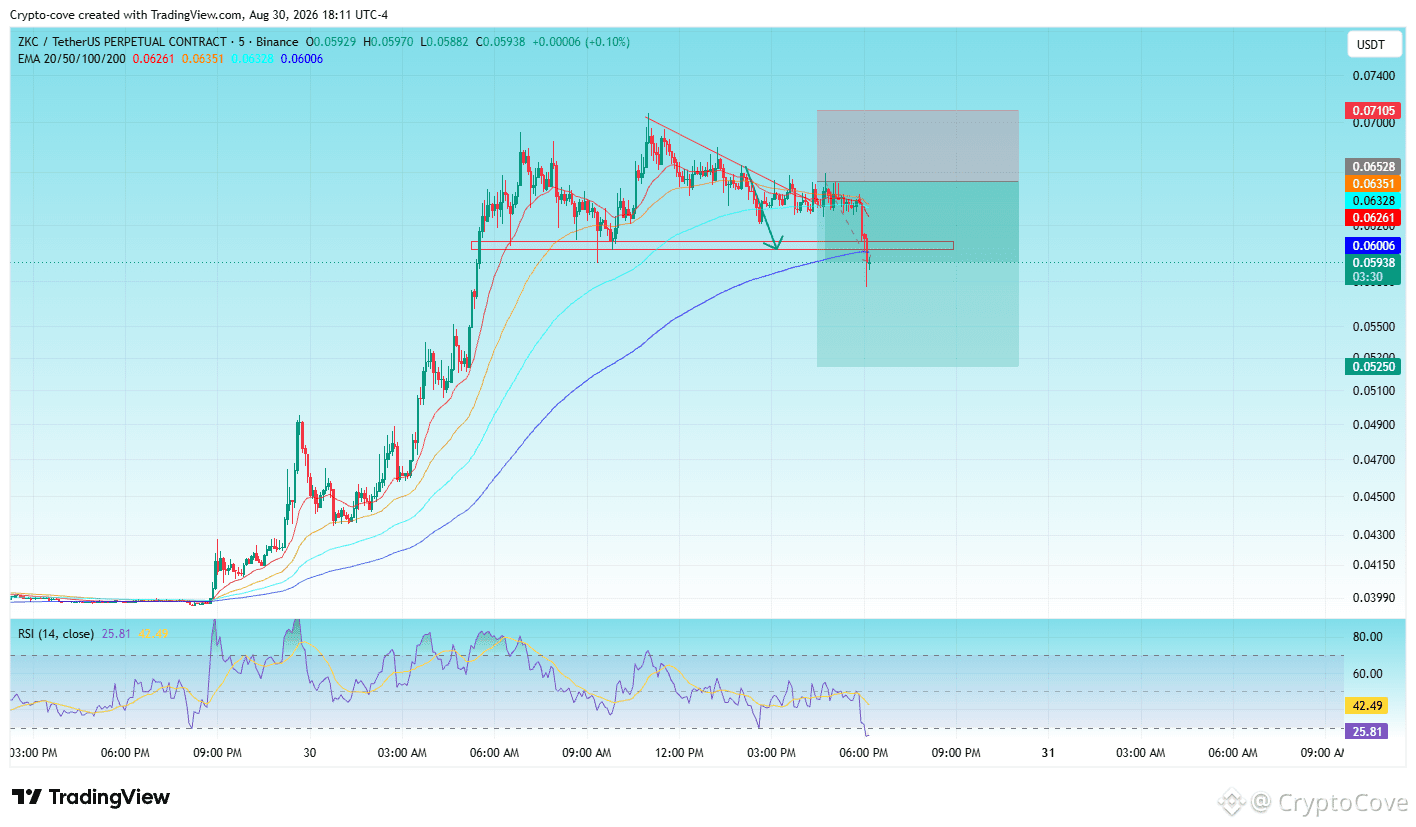The width and height of the screenshot is (1416, 827).
Task: Click the 0.04300 price scale value
Action: 1373,535
